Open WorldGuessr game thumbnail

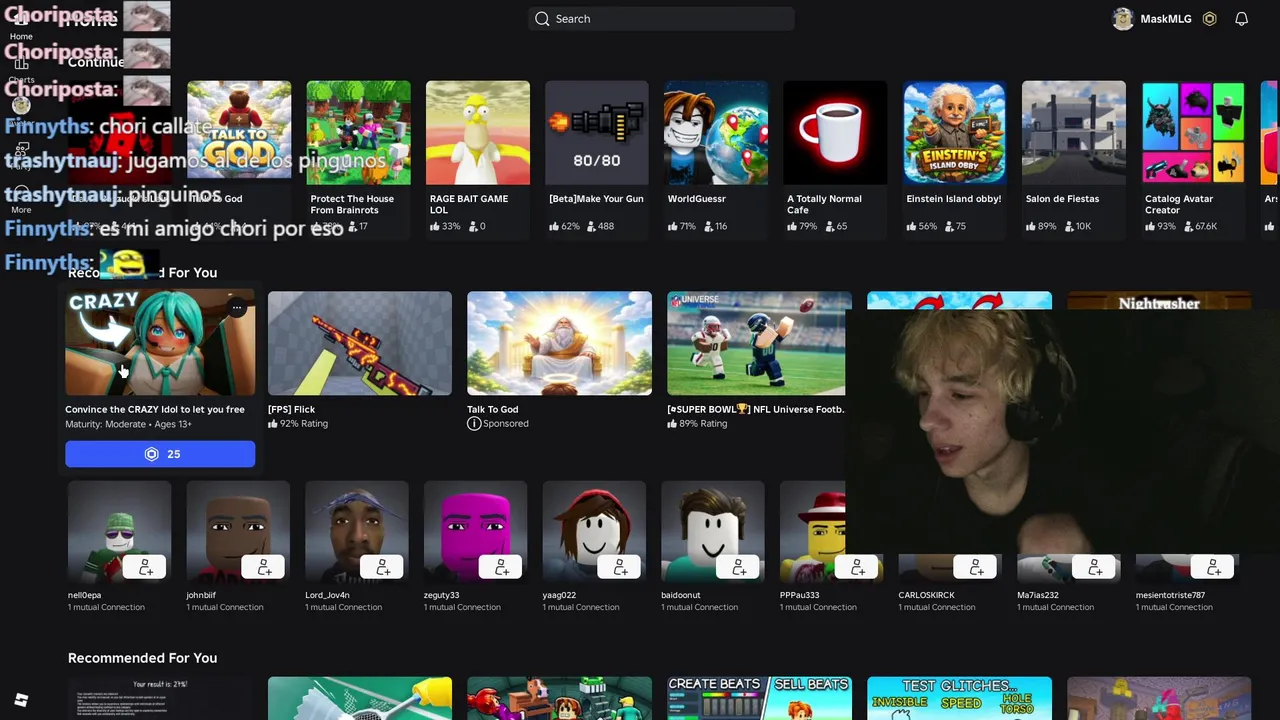pyautogui.click(x=716, y=132)
